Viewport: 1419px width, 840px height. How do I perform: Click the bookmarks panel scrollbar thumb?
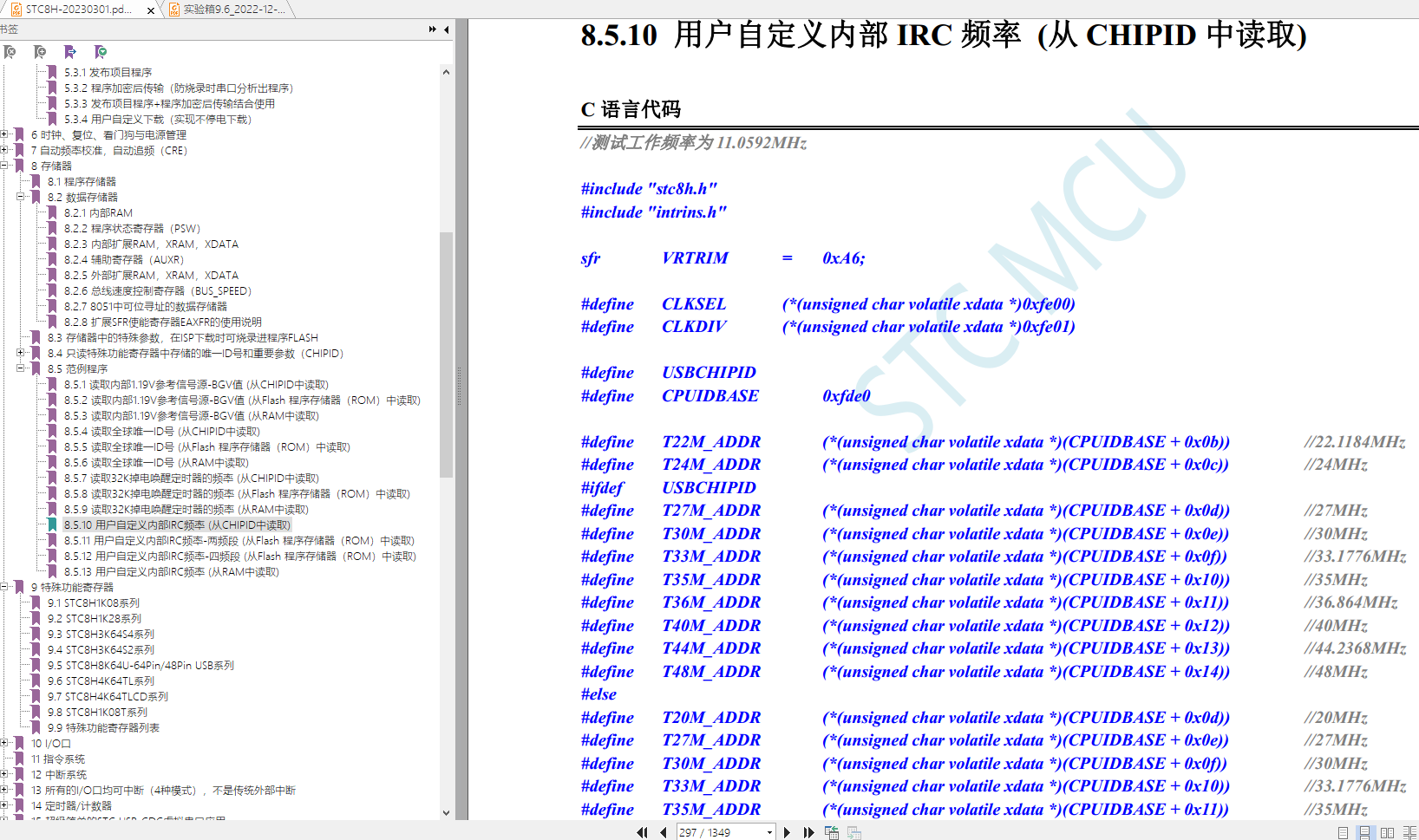(x=446, y=355)
